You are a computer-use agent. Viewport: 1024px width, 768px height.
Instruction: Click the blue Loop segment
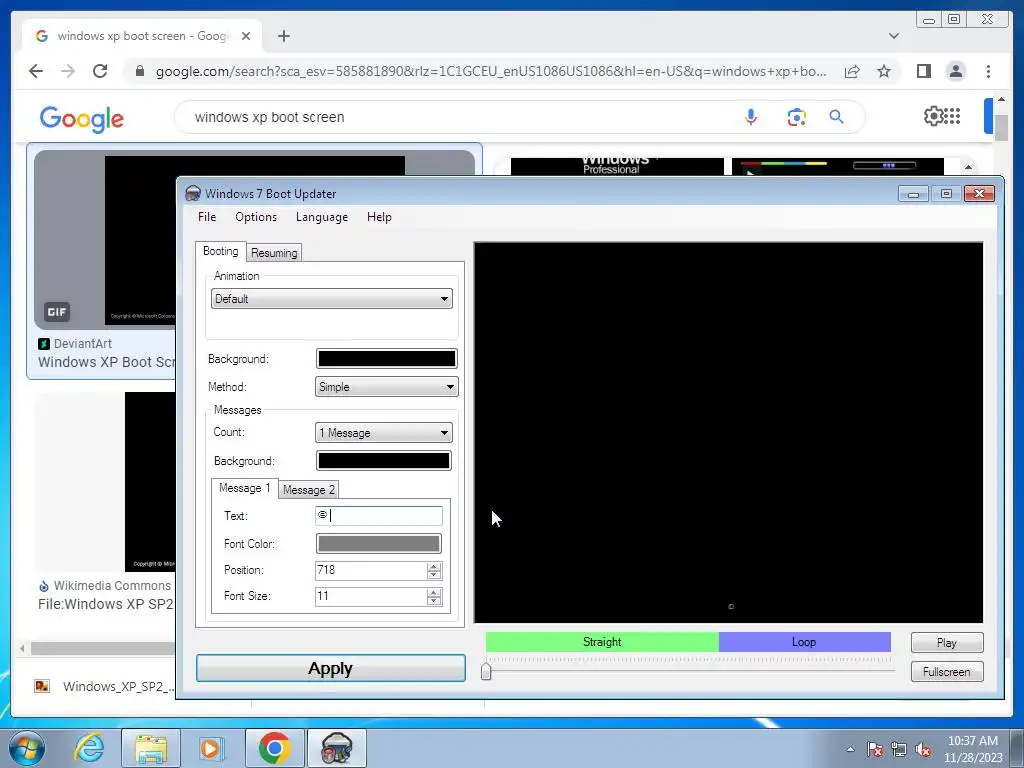805,642
